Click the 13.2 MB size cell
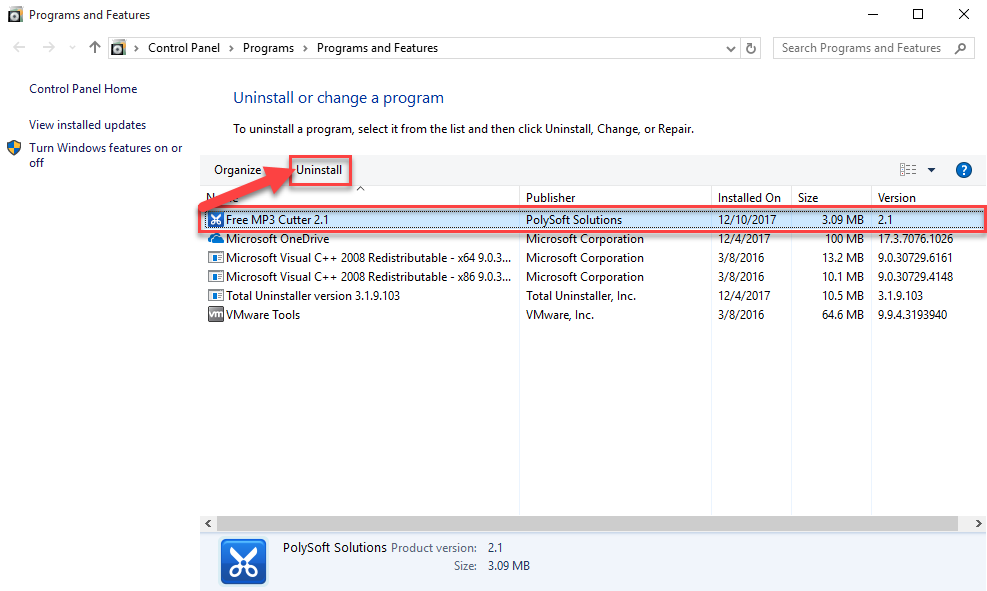Image resolution: width=987 pixels, height=591 pixels. click(x=843, y=257)
